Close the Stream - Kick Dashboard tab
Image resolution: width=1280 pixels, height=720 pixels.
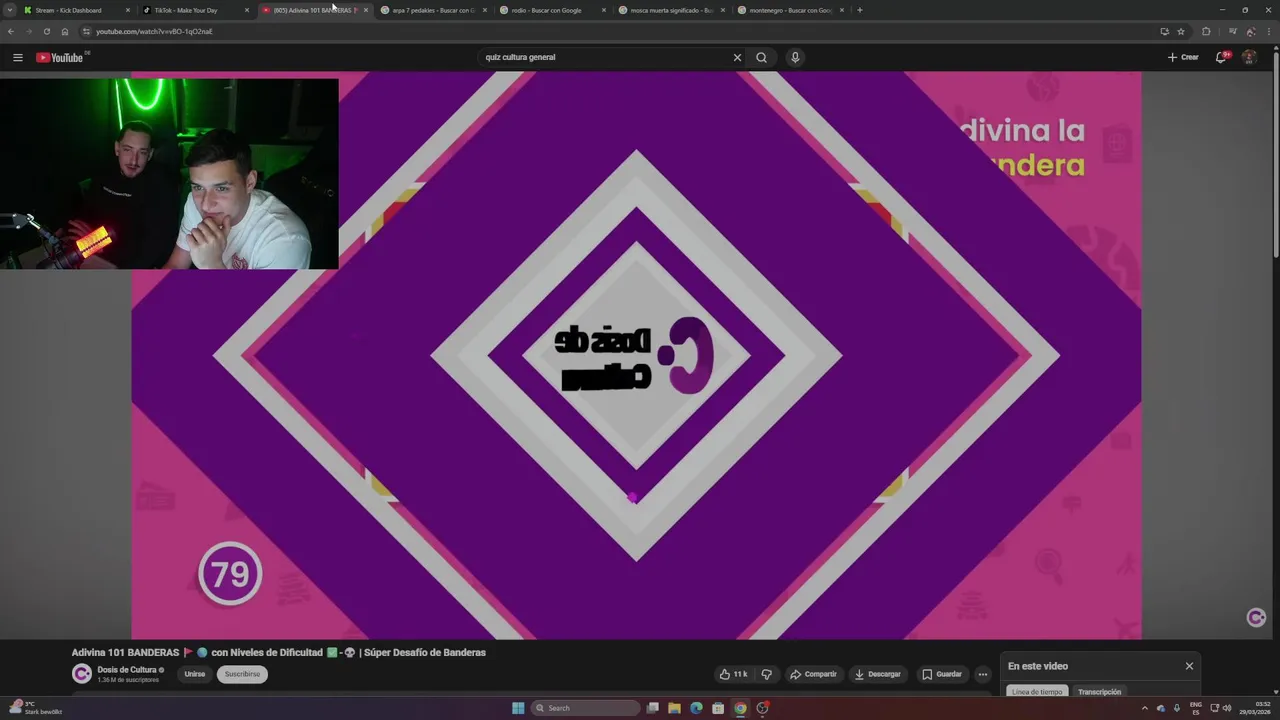point(128,10)
